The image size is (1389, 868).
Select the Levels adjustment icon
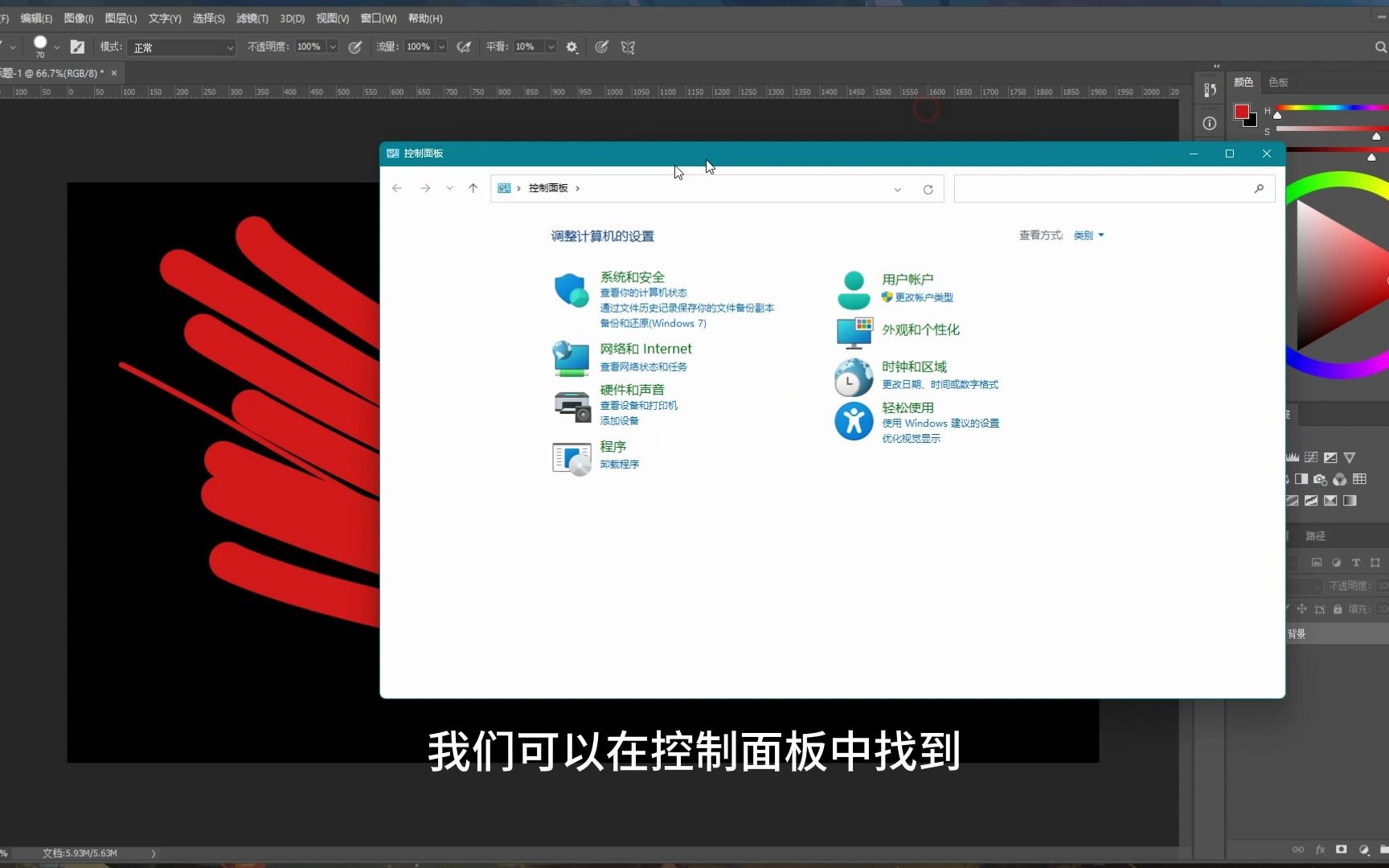pos(1293,457)
